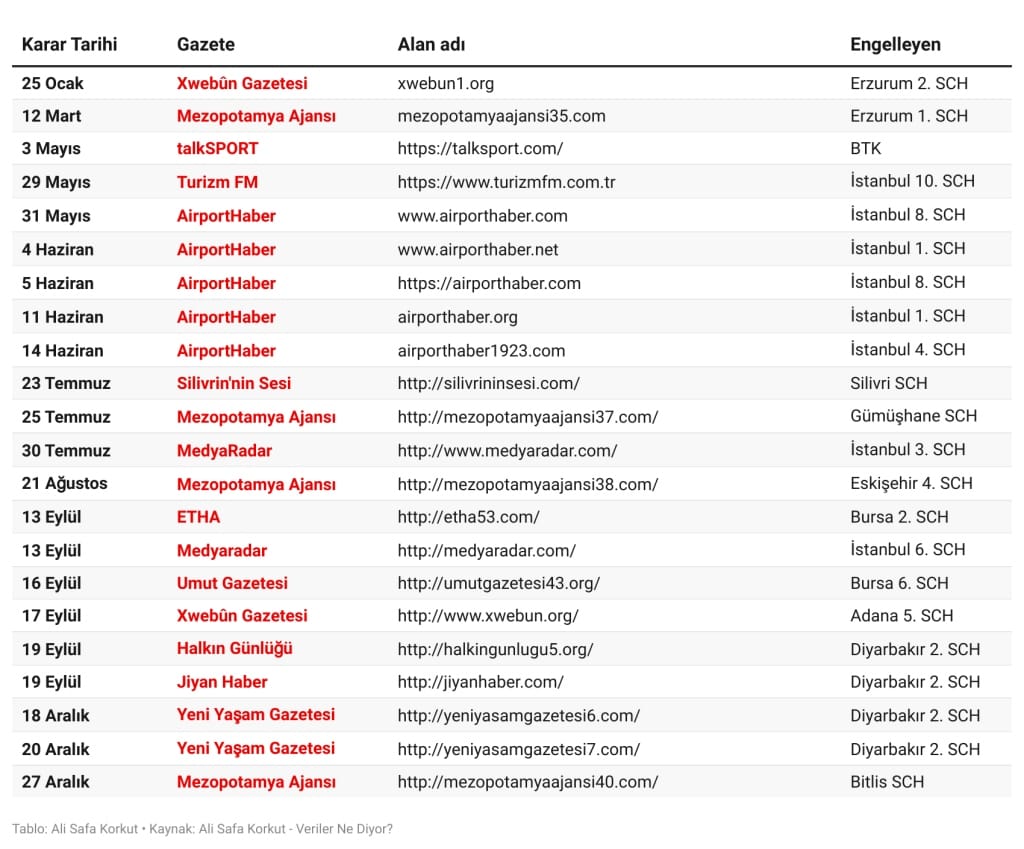Open the Jiyan Haber link
The height and width of the screenshot is (849, 1024).
(222, 682)
